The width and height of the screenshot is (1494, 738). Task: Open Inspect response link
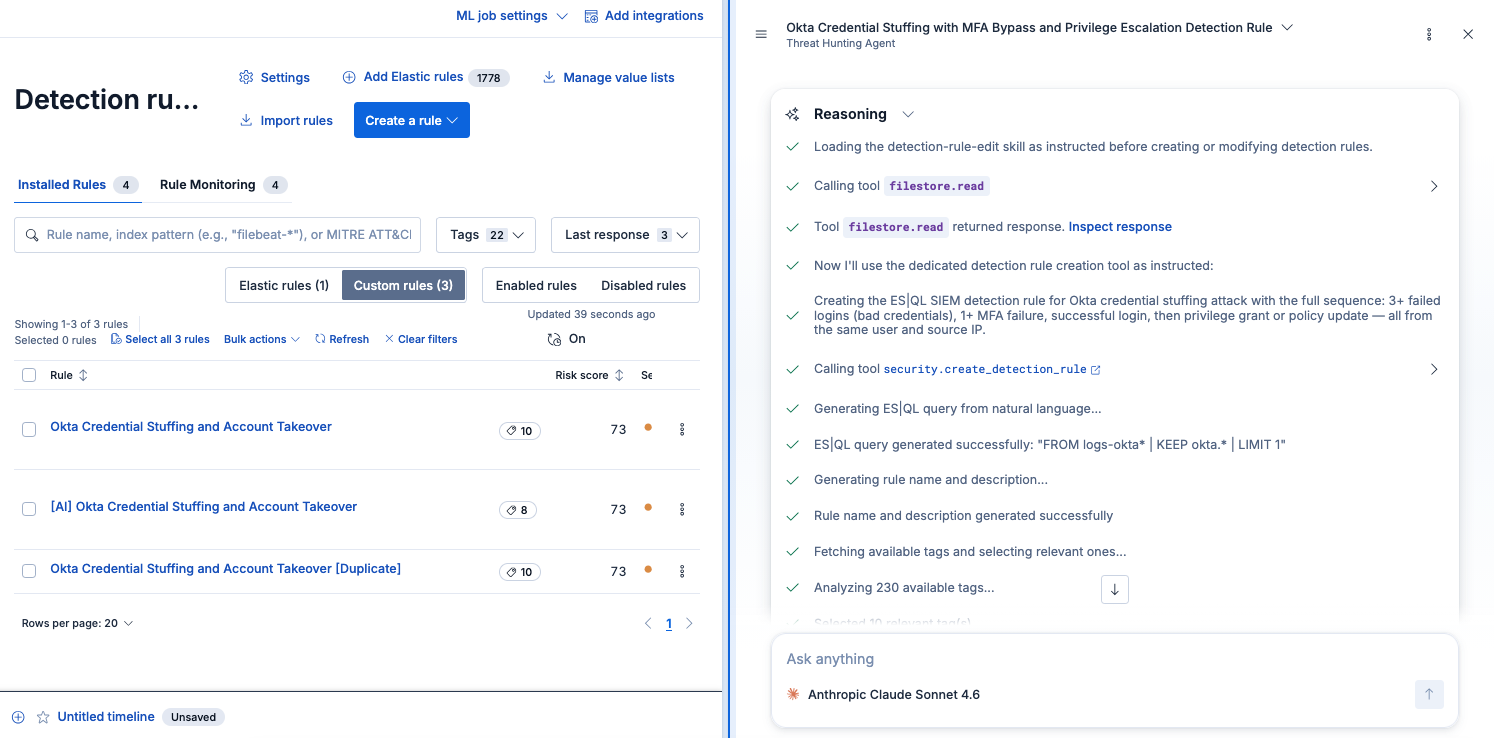1120,227
